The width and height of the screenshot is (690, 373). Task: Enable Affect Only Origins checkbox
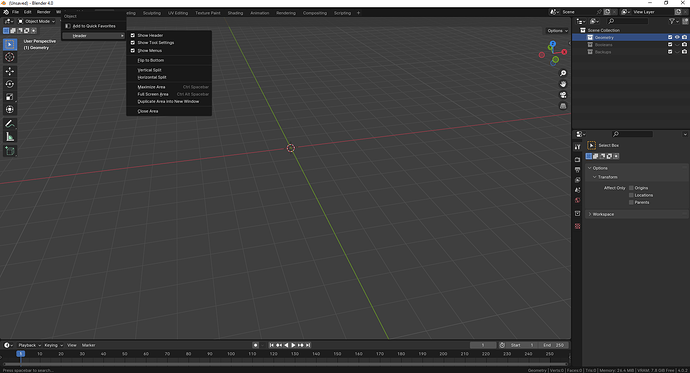(x=631, y=188)
